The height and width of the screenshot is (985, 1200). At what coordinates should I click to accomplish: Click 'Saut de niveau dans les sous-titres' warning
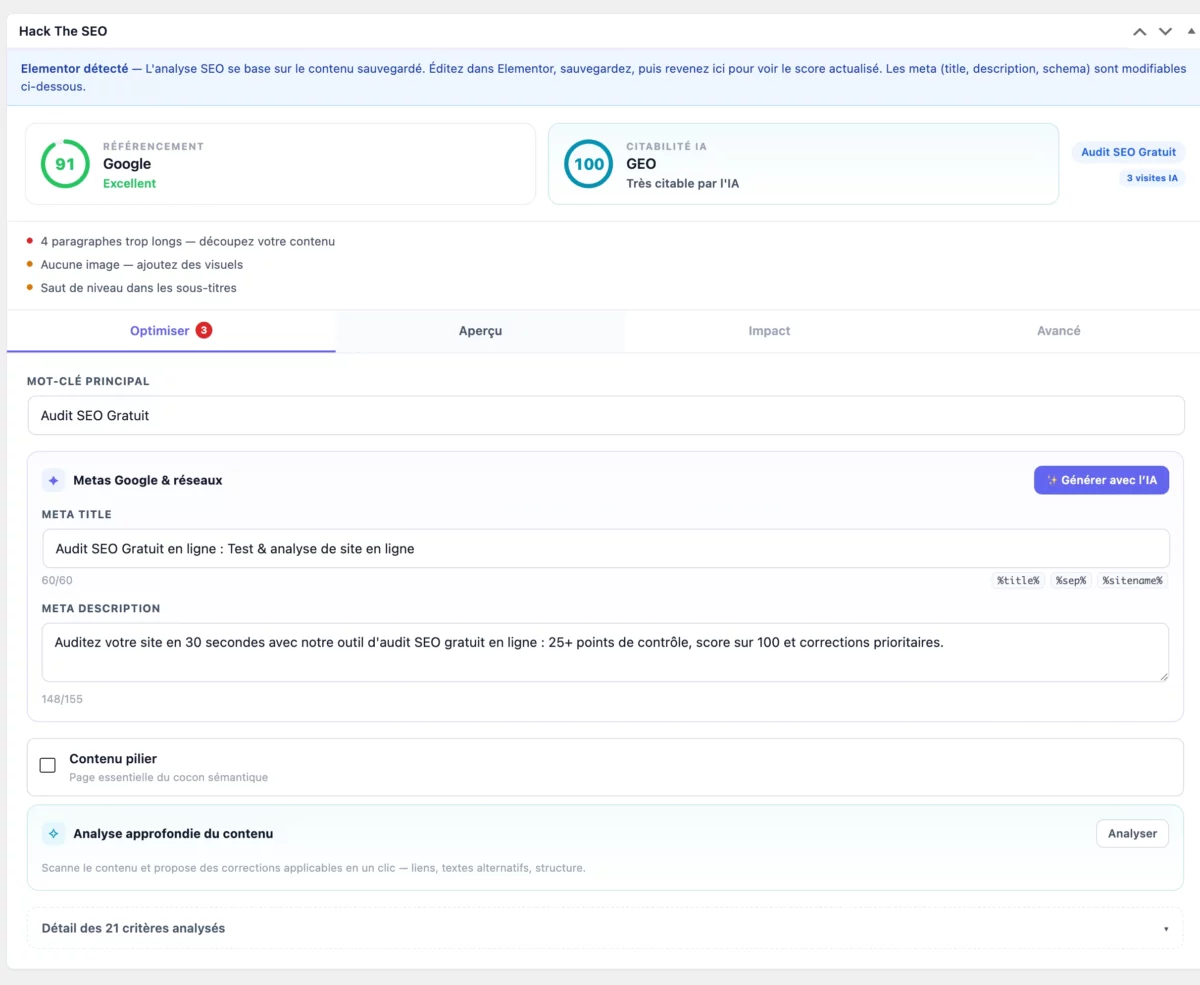138,288
